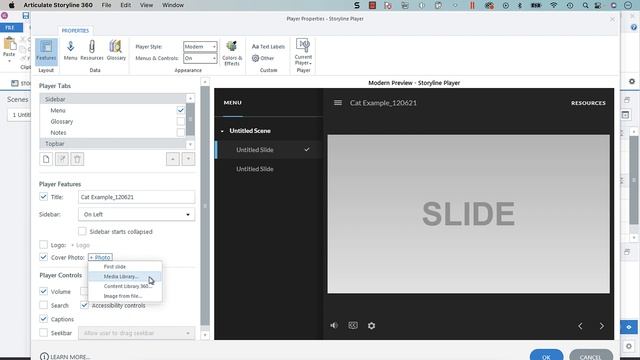The height and width of the screenshot is (360, 640).
Task: Enable the Logo checkbox
Action: [x=44, y=245]
